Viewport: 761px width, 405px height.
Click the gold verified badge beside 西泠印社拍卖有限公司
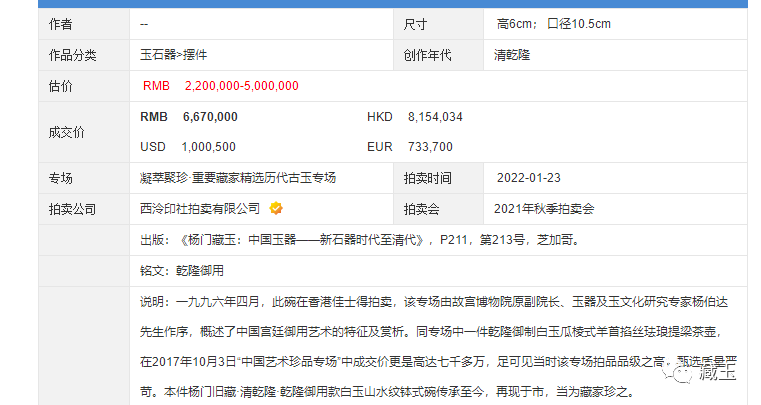(x=276, y=209)
